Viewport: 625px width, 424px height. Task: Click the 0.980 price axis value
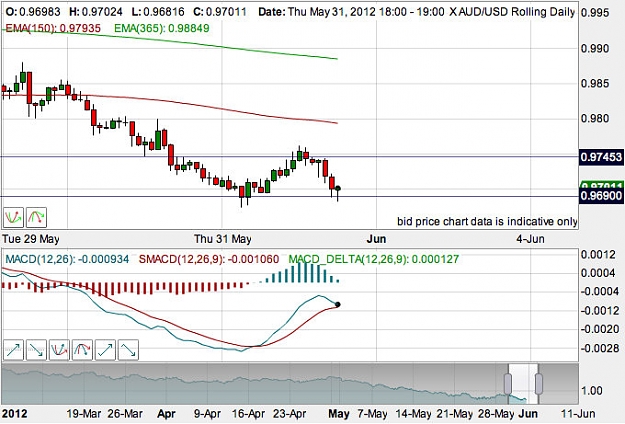[595, 118]
